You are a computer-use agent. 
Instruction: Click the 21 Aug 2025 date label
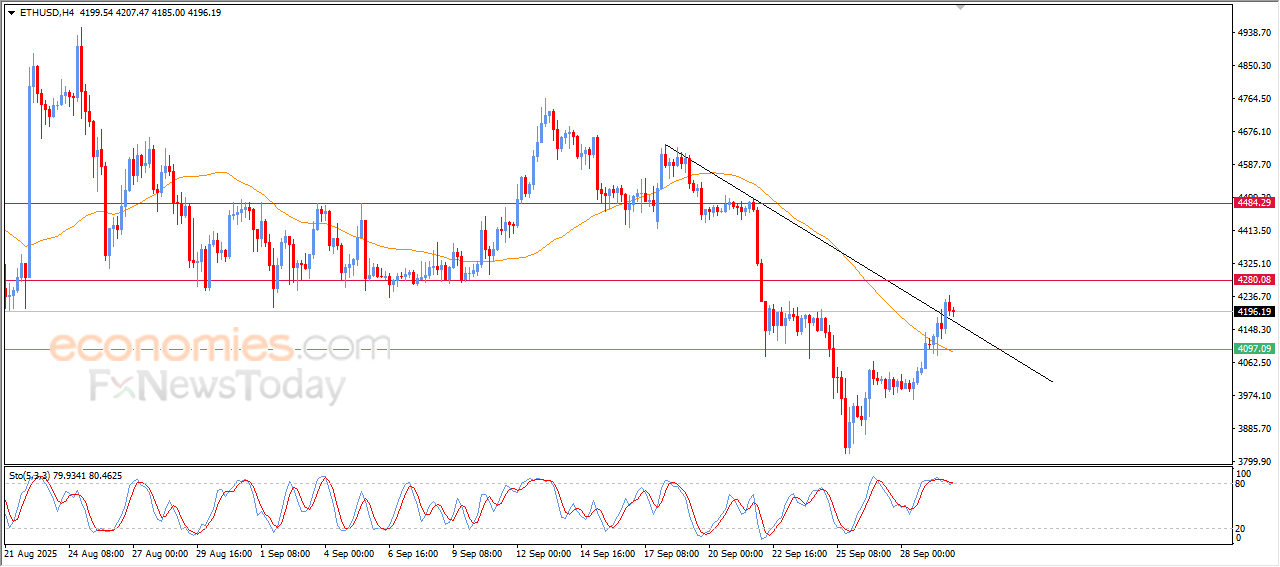(32, 553)
